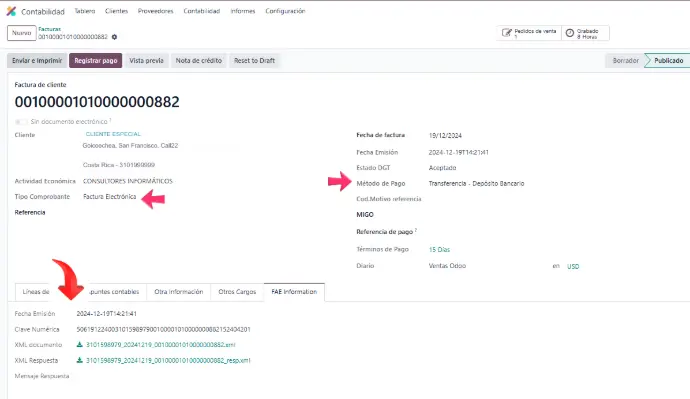This screenshot has width=690, height=399.
Task: Click the Fecha Emisión value in FAE tab
Action: point(106,314)
